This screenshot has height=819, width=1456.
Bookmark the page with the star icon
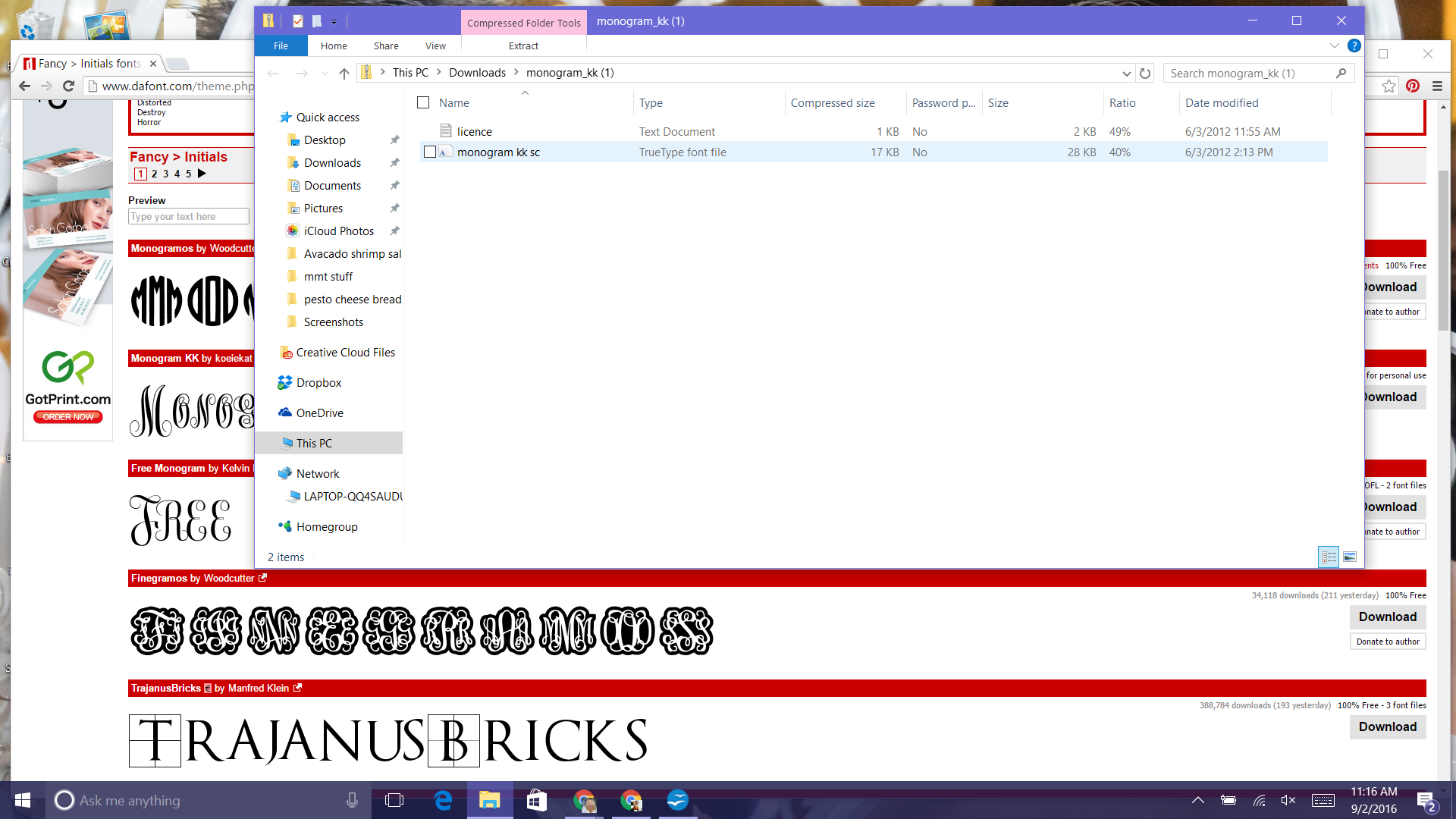[1389, 86]
